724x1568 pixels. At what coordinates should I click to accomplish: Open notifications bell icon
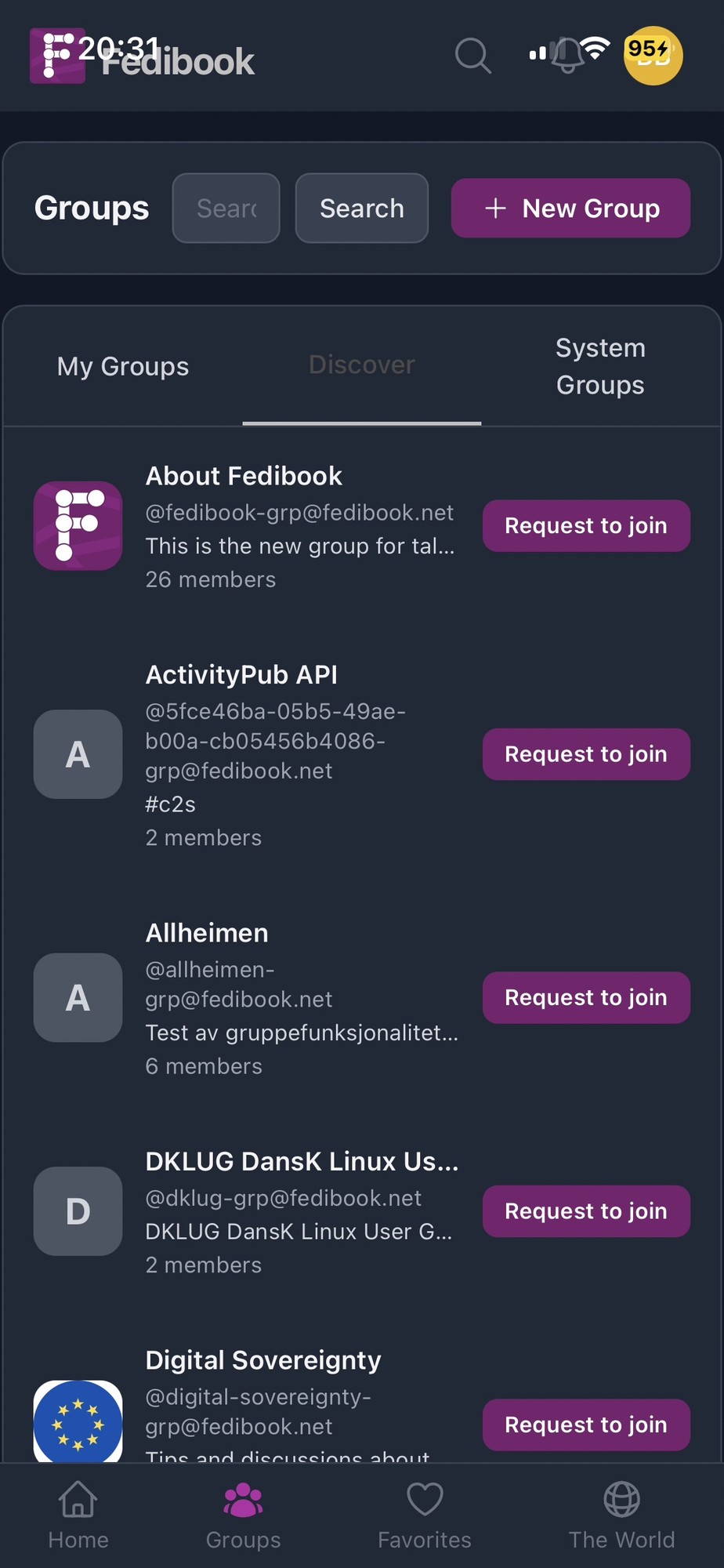click(568, 56)
